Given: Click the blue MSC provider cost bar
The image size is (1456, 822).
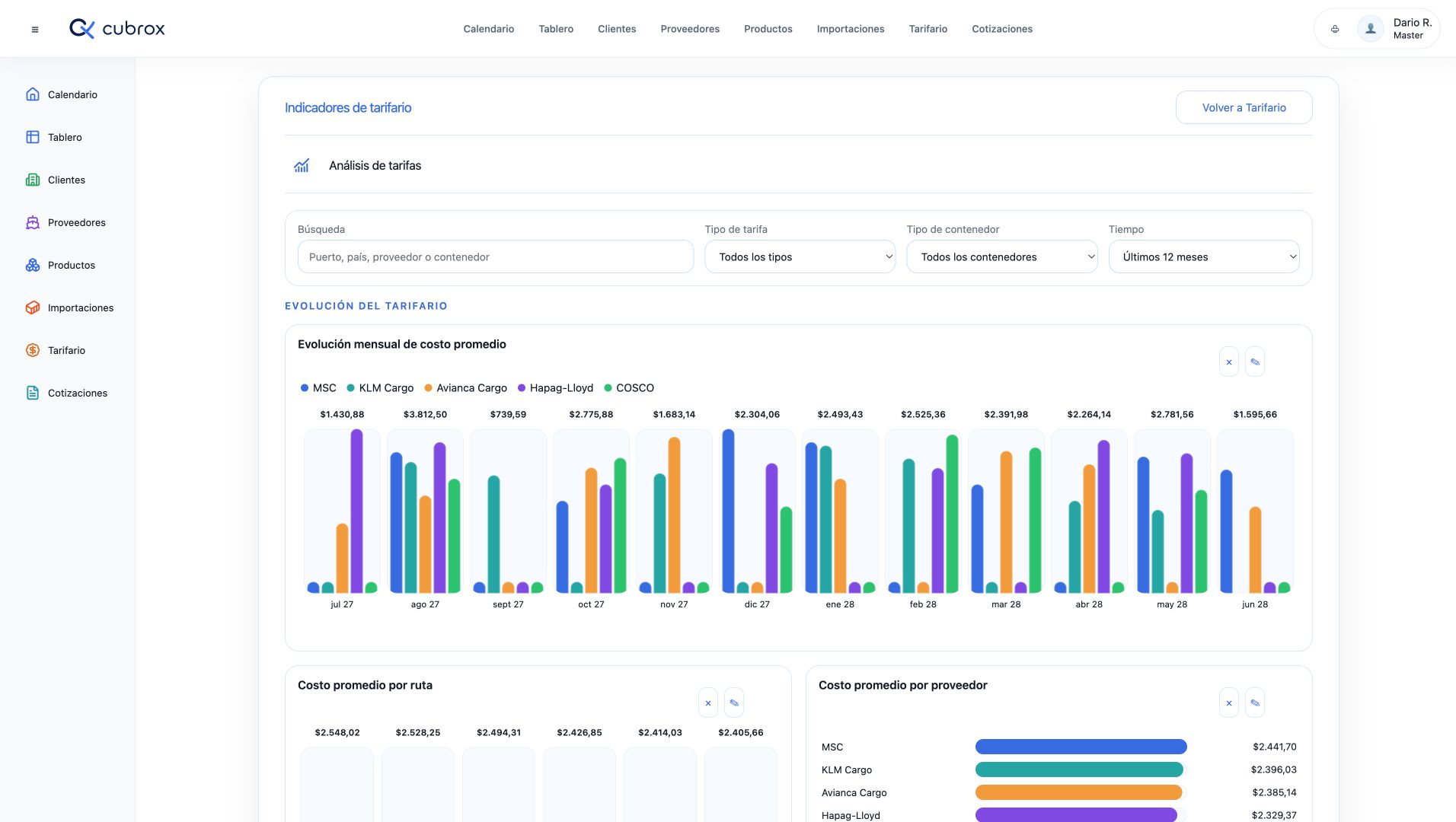Looking at the screenshot, I should (x=1081, y=747).
